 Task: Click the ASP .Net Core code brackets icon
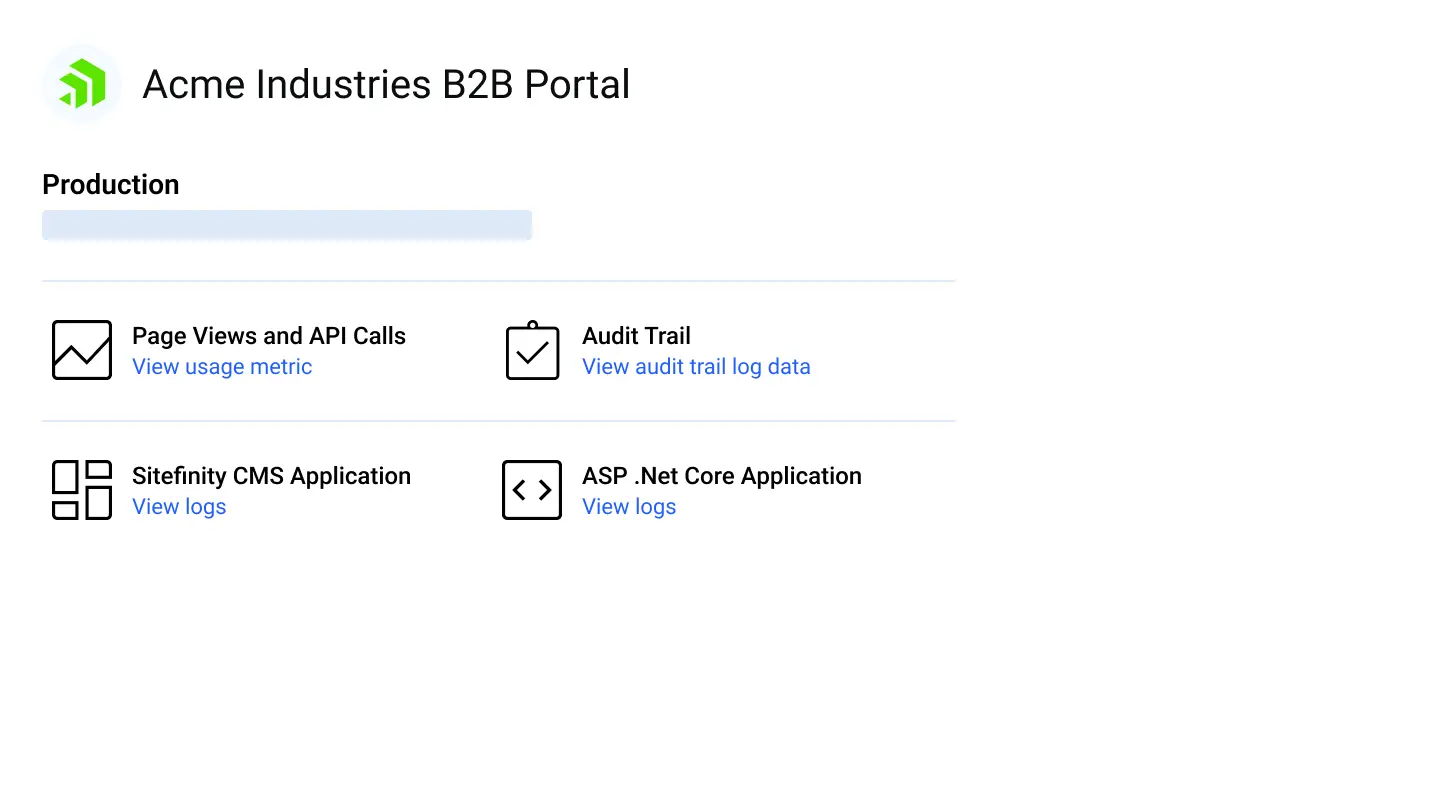532,490
